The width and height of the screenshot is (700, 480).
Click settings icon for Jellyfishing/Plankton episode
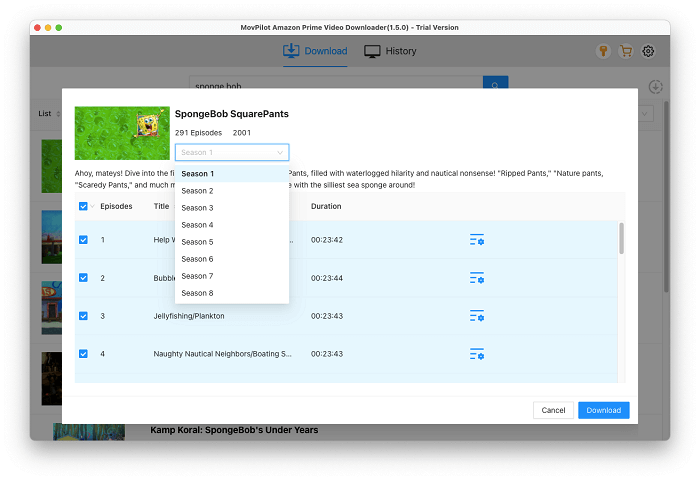476,316
